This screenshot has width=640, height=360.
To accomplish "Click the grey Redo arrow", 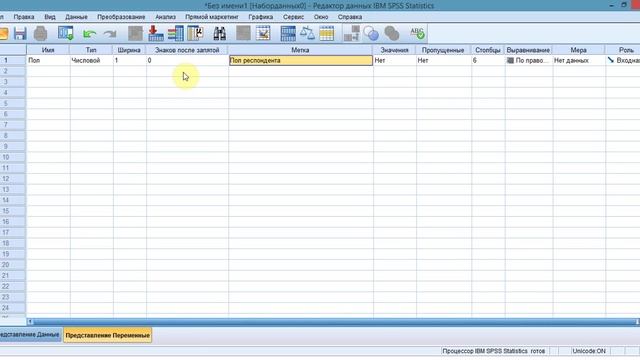I will (110, 34).
